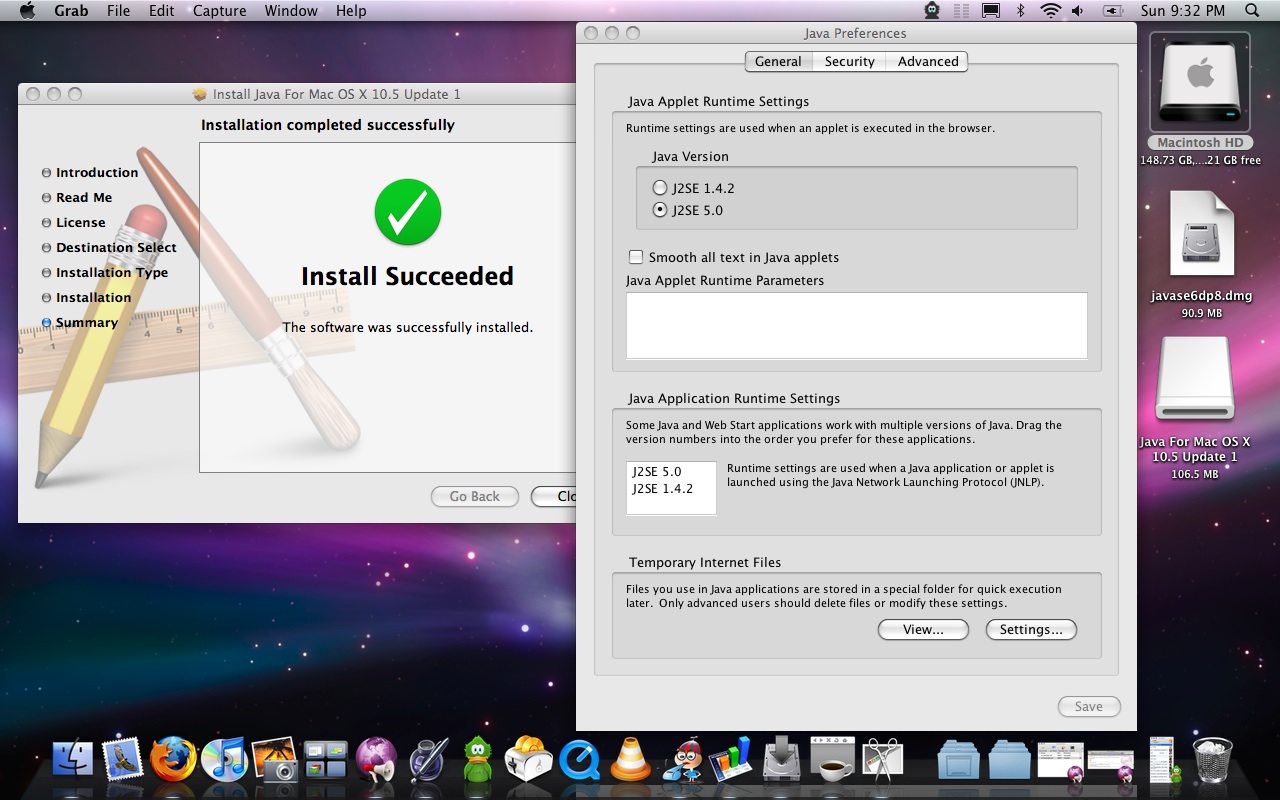
Task: Select javase6dp8.dmg file on desktop
Action: (1201, 255)
